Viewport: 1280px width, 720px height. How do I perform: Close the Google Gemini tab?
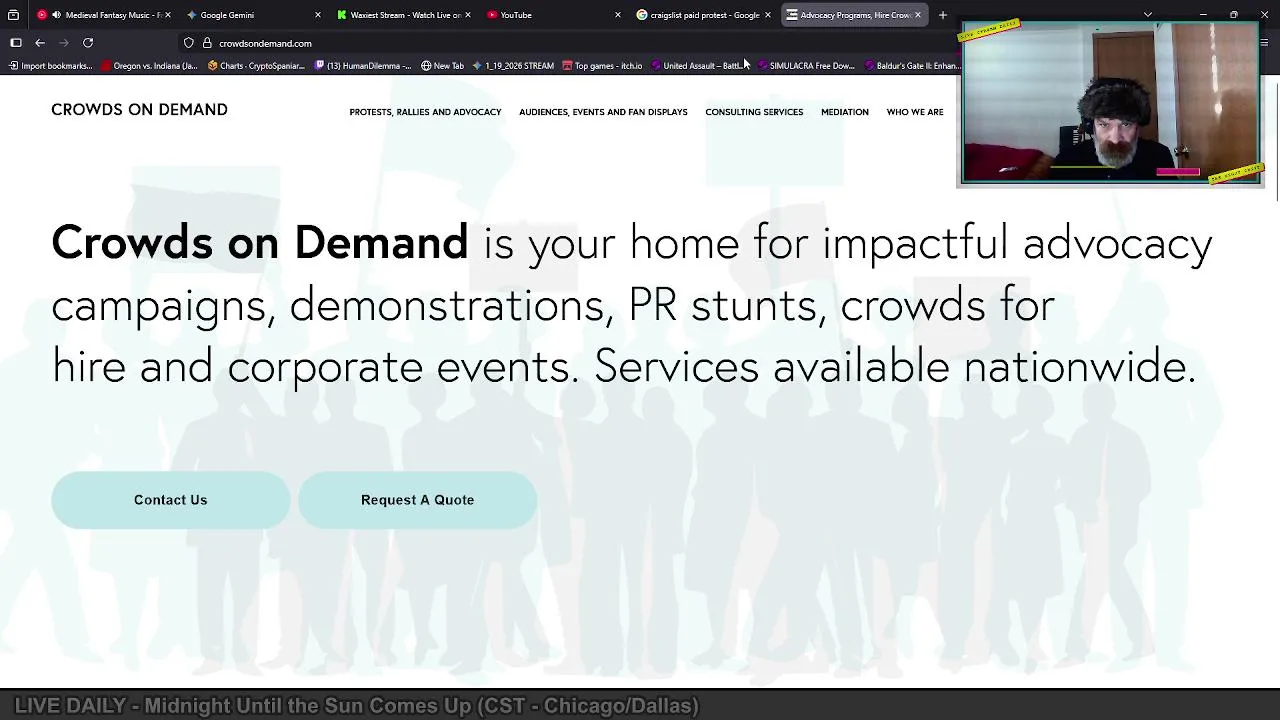pyautogui.click(x=318, y=15)
